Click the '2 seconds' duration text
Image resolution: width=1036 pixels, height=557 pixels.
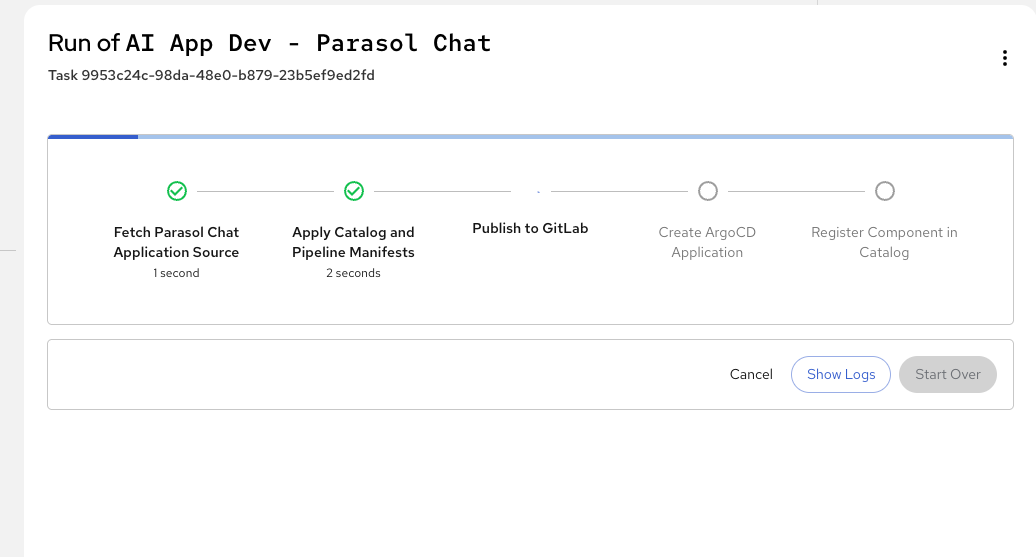click(x=353, y=273)
